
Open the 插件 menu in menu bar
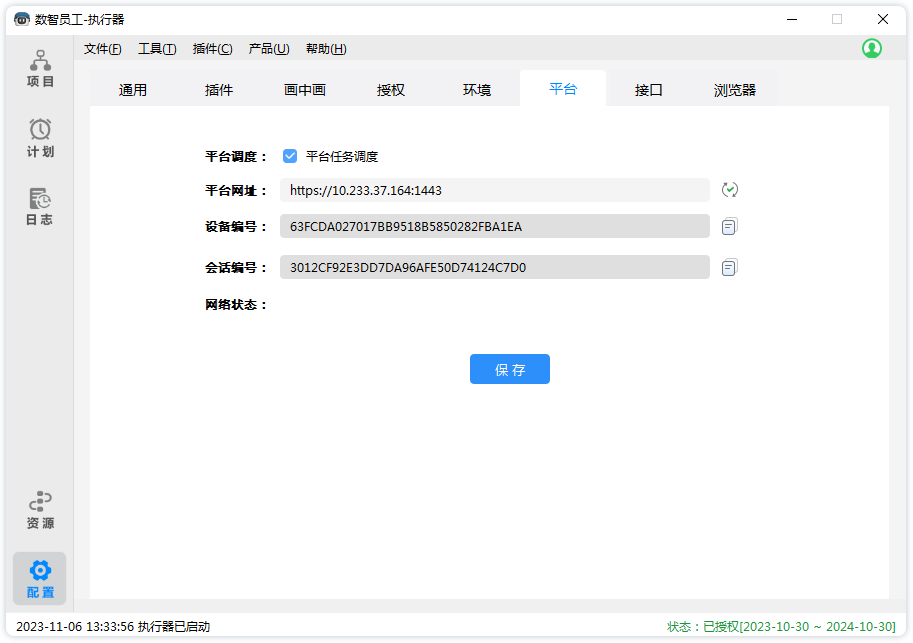212,49
